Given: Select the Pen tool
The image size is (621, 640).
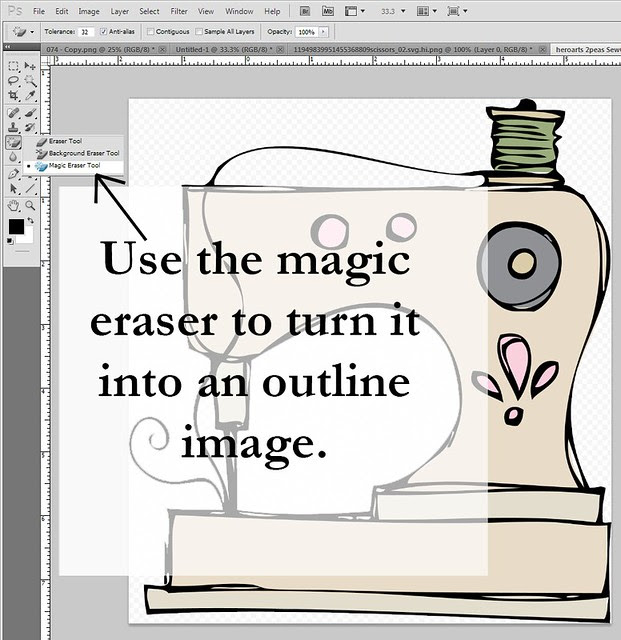Looking at the screenshot, I should pos(13,173).
